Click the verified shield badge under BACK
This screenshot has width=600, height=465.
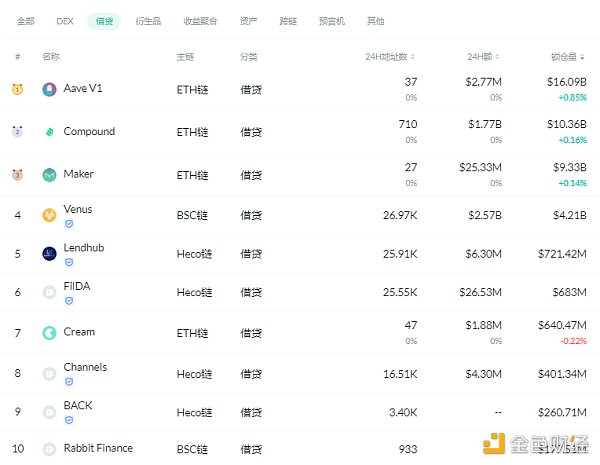(x=68, y=420)
